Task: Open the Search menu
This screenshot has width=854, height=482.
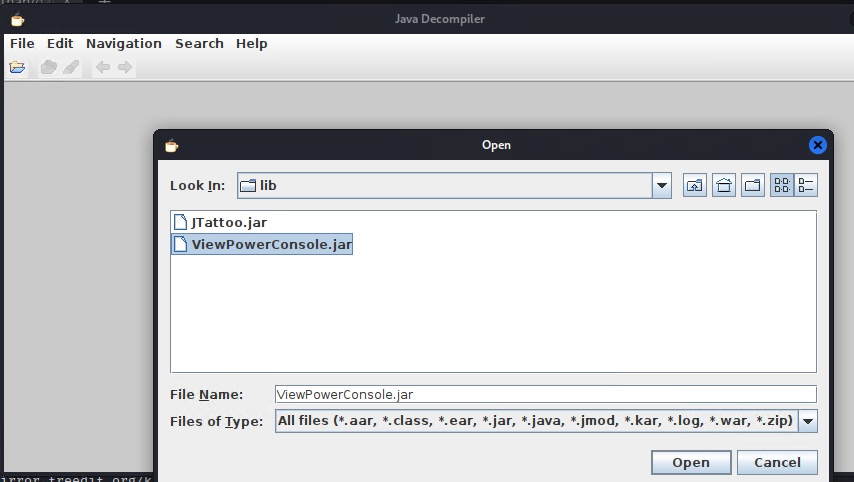Action: [x=199, y=44]
